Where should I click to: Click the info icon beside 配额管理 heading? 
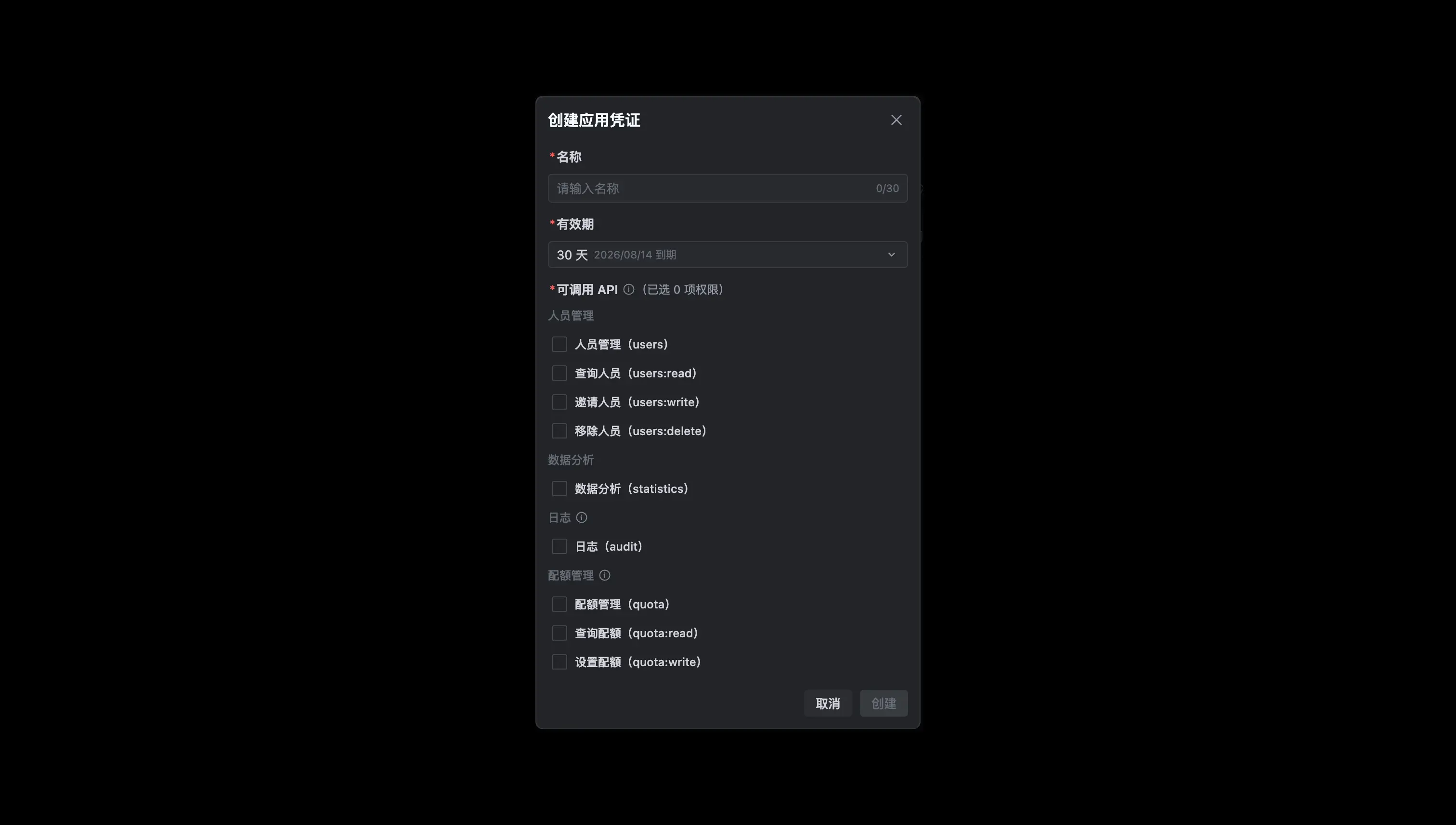605,575
